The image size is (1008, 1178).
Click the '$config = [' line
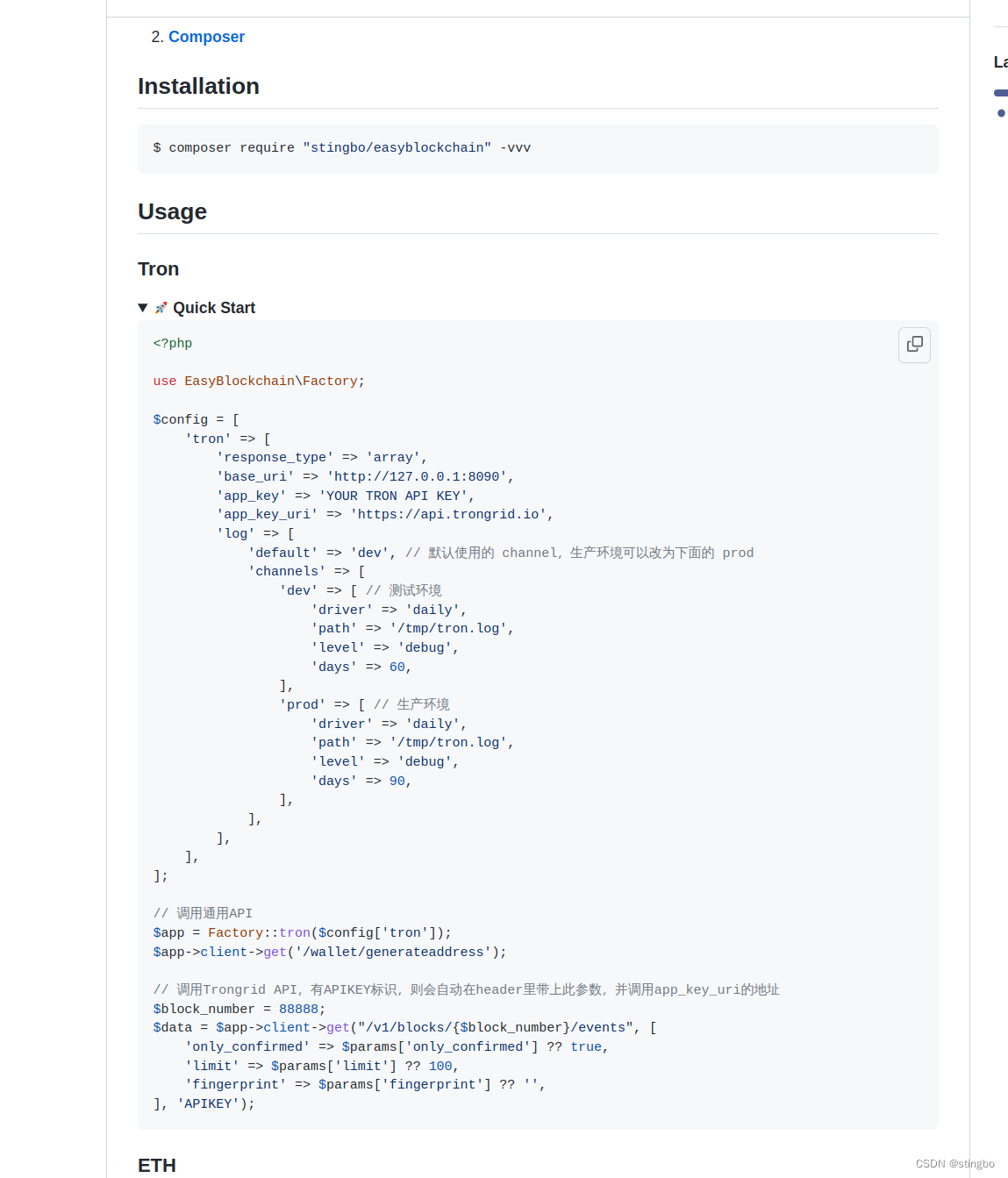click(197, 420)
